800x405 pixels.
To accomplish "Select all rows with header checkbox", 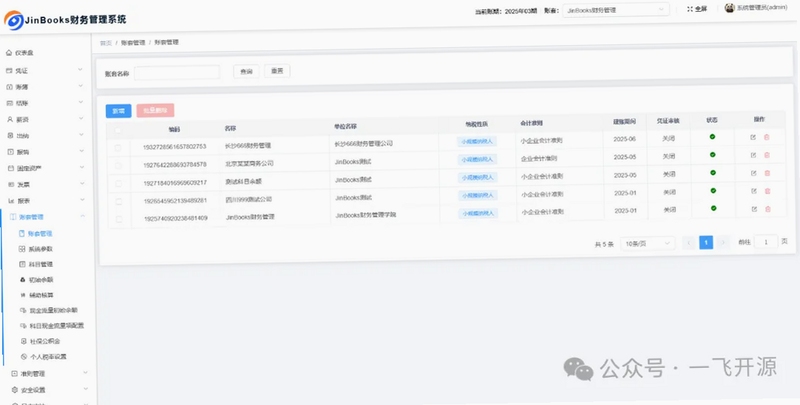I will point(118,131).
